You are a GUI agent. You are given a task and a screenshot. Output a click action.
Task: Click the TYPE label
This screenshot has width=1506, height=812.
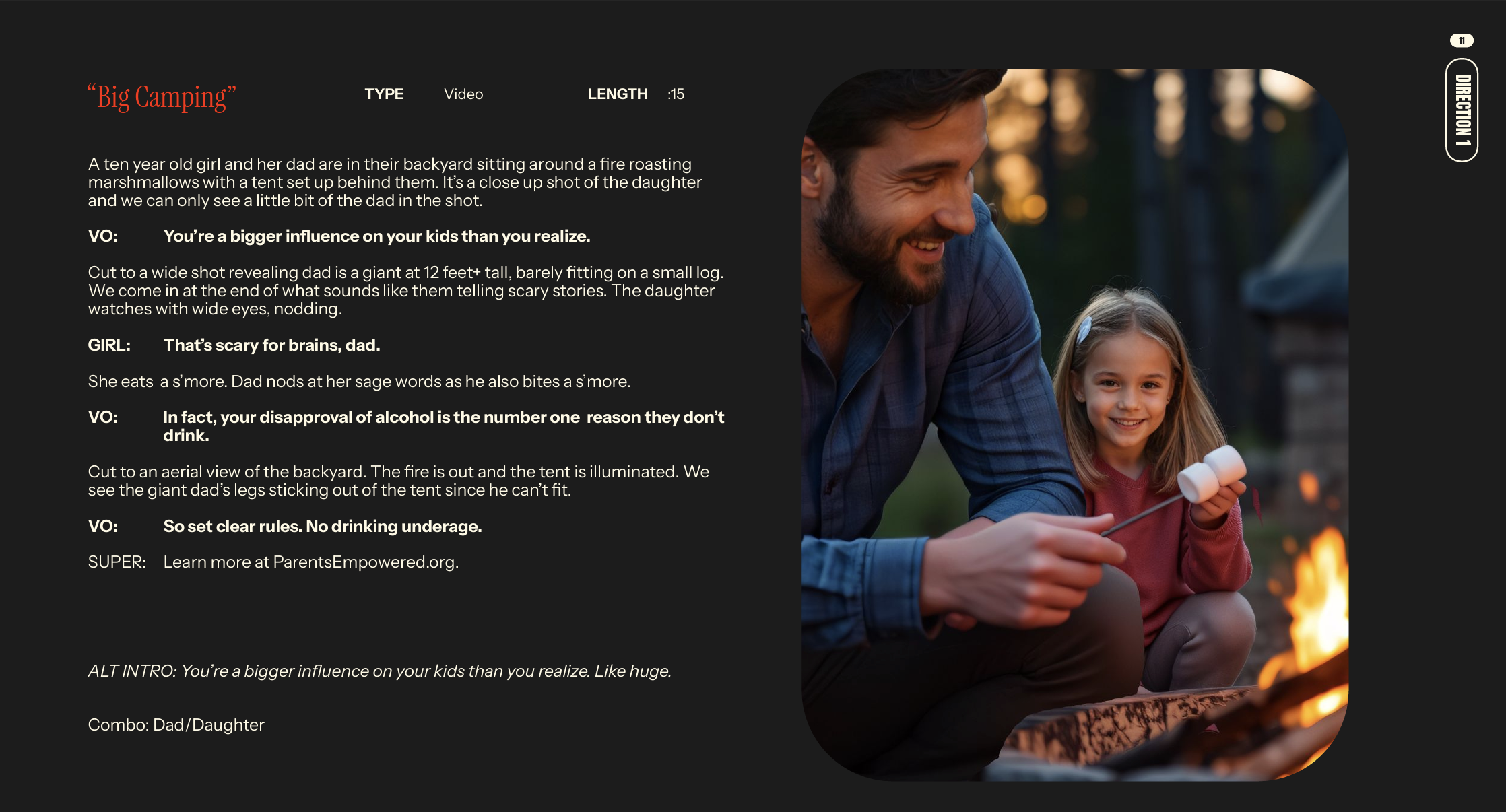tap(384, 94)
